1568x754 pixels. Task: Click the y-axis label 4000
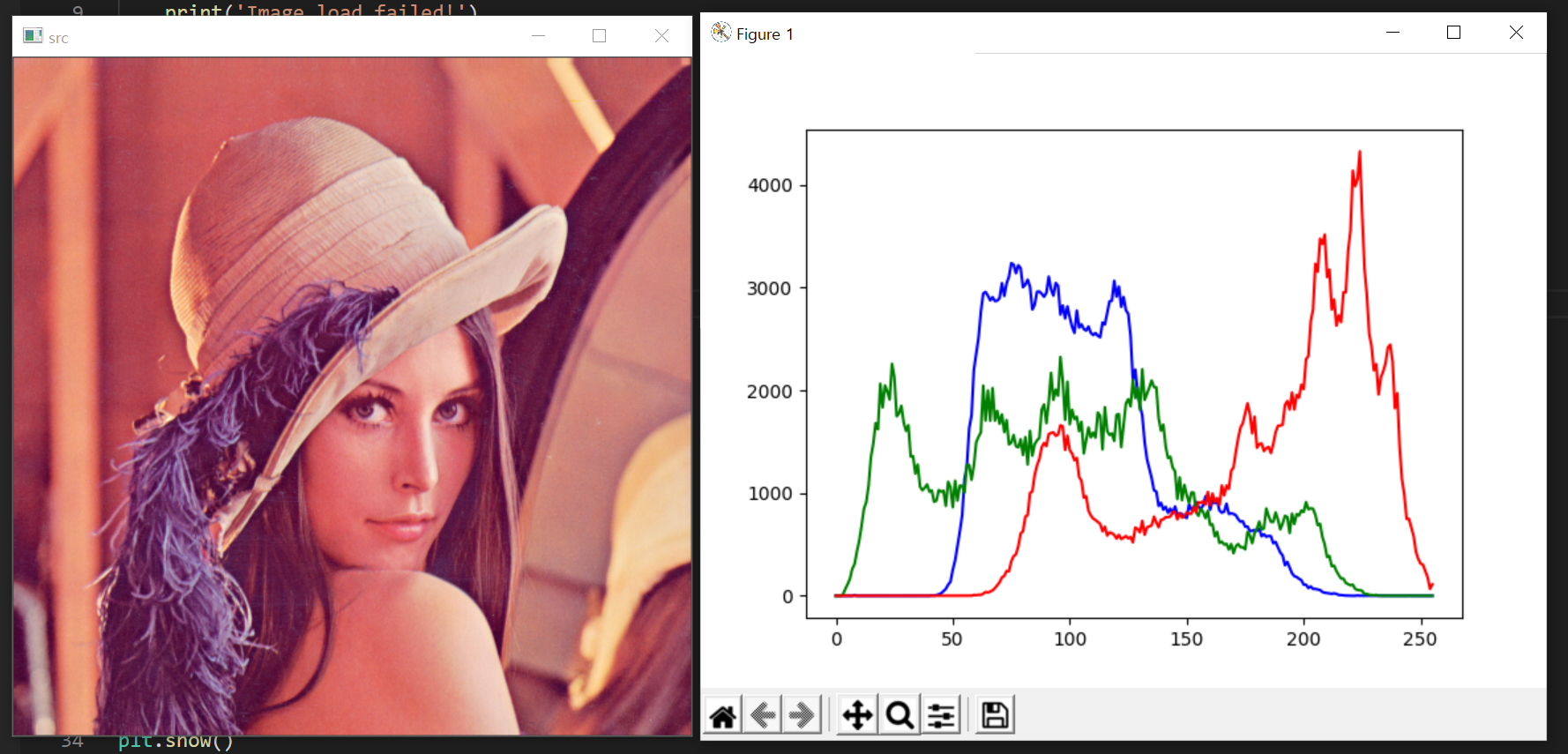pos(770,186)
